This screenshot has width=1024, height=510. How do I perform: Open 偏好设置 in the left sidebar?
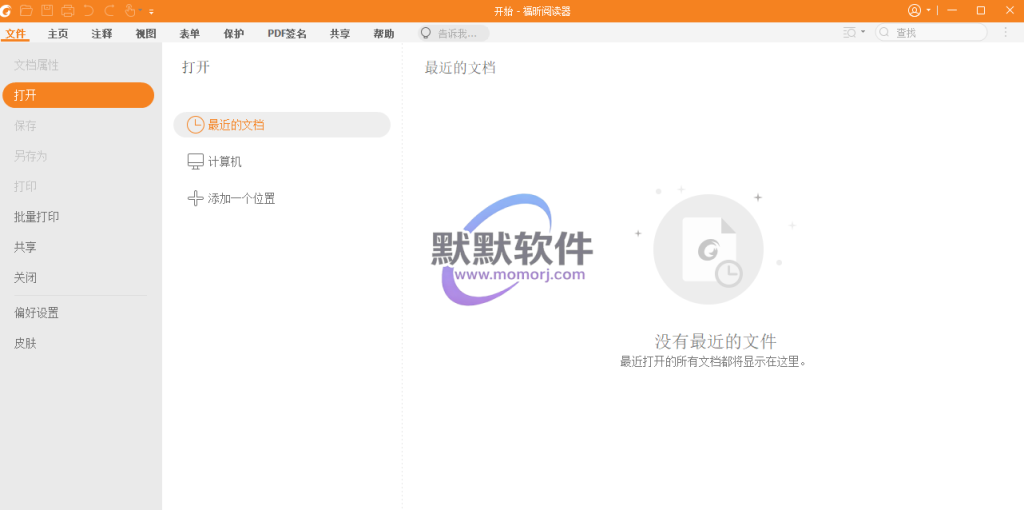(x=36, y=312)
